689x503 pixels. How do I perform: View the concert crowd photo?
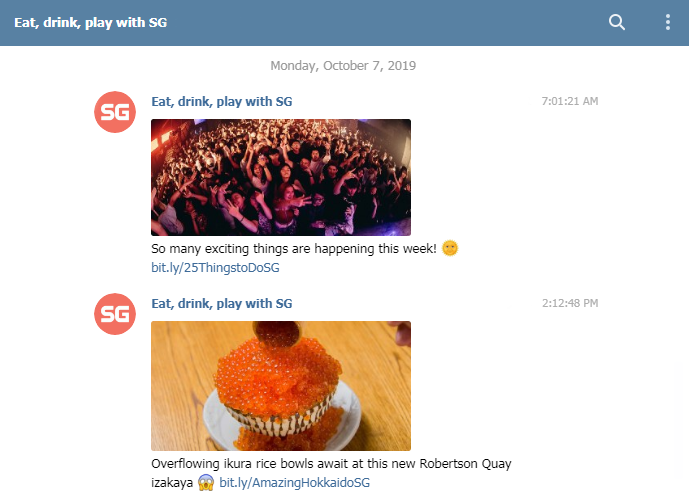(x=280, y=177)
